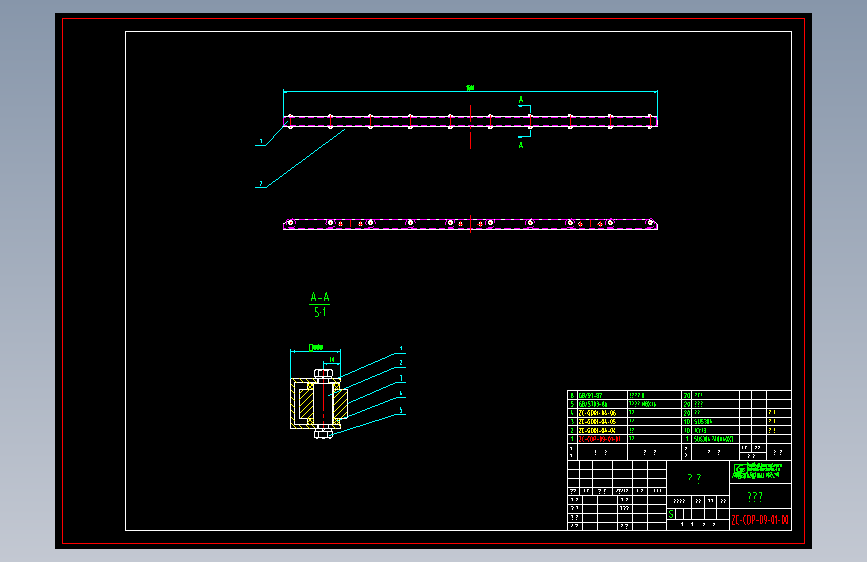Click the material cell of parts list row 1
Image resolution: width=867 pixels, height=562 pixels.
tap(714, 439)
